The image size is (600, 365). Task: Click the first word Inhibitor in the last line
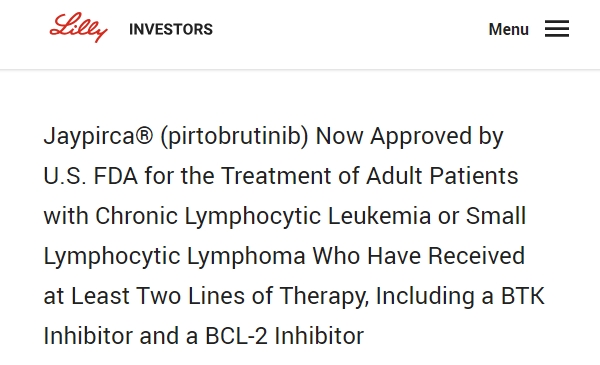(88, 336)
